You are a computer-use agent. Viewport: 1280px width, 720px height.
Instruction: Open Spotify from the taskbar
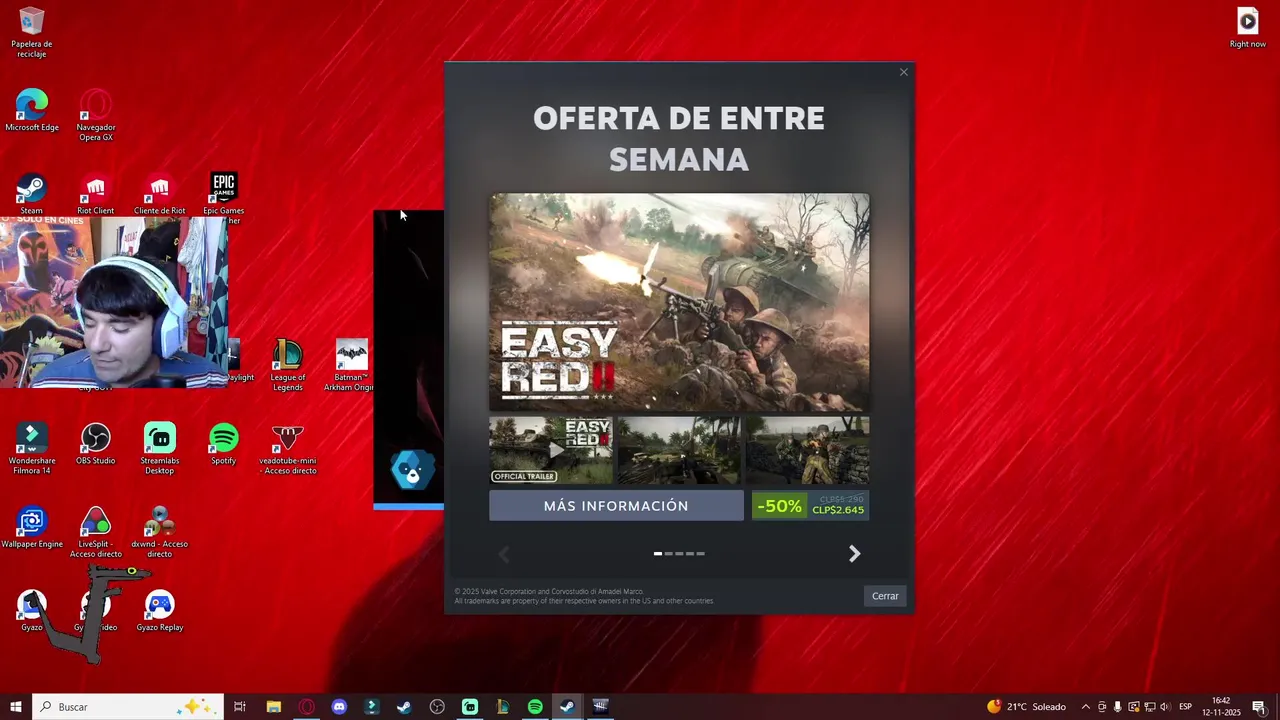(x=535, y=707)
